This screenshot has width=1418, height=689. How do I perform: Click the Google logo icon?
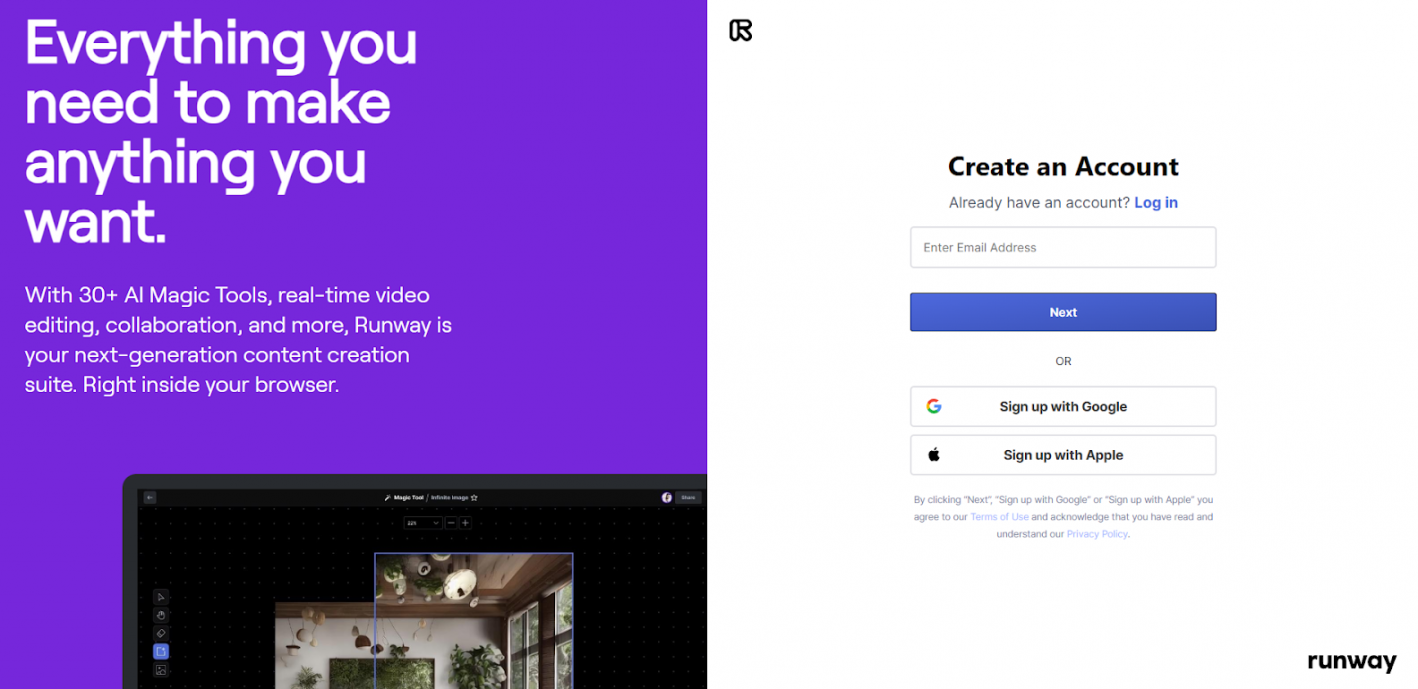point(934,406)
